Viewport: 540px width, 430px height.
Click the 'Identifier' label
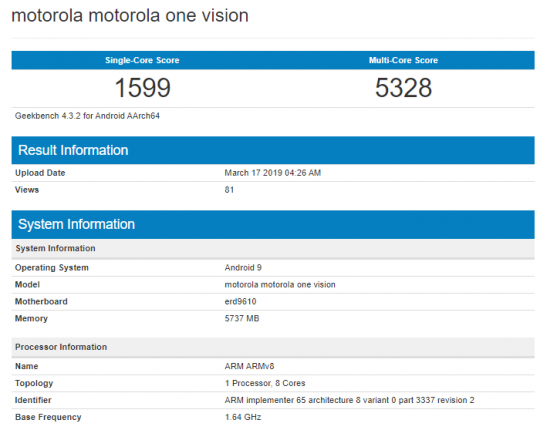coord(33,400)
